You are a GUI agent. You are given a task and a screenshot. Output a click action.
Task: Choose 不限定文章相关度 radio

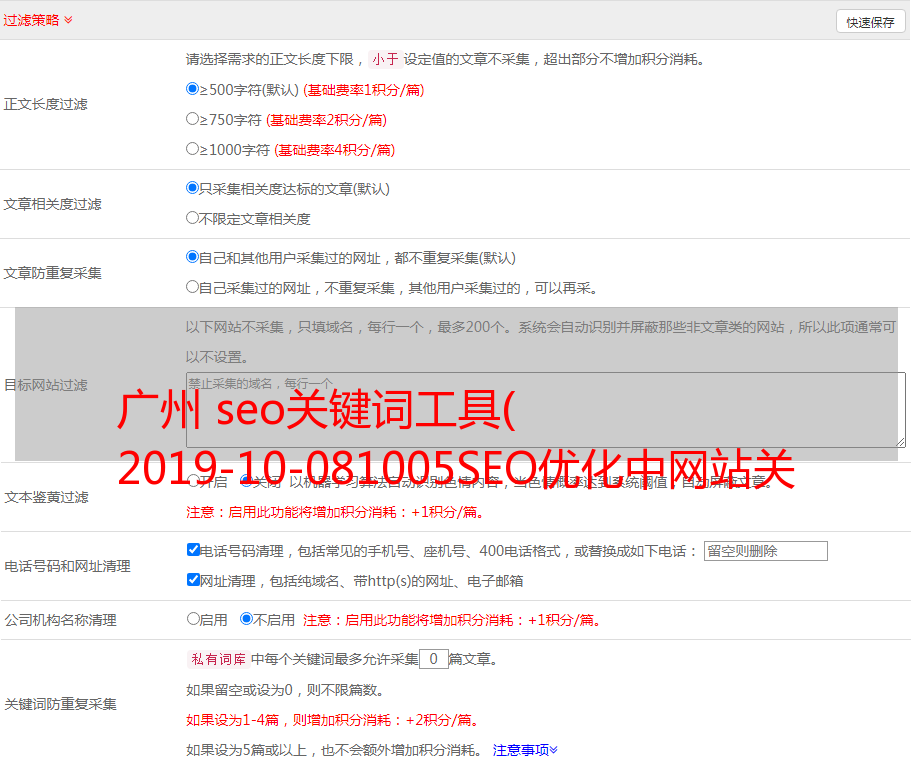[x=192, y=218]
